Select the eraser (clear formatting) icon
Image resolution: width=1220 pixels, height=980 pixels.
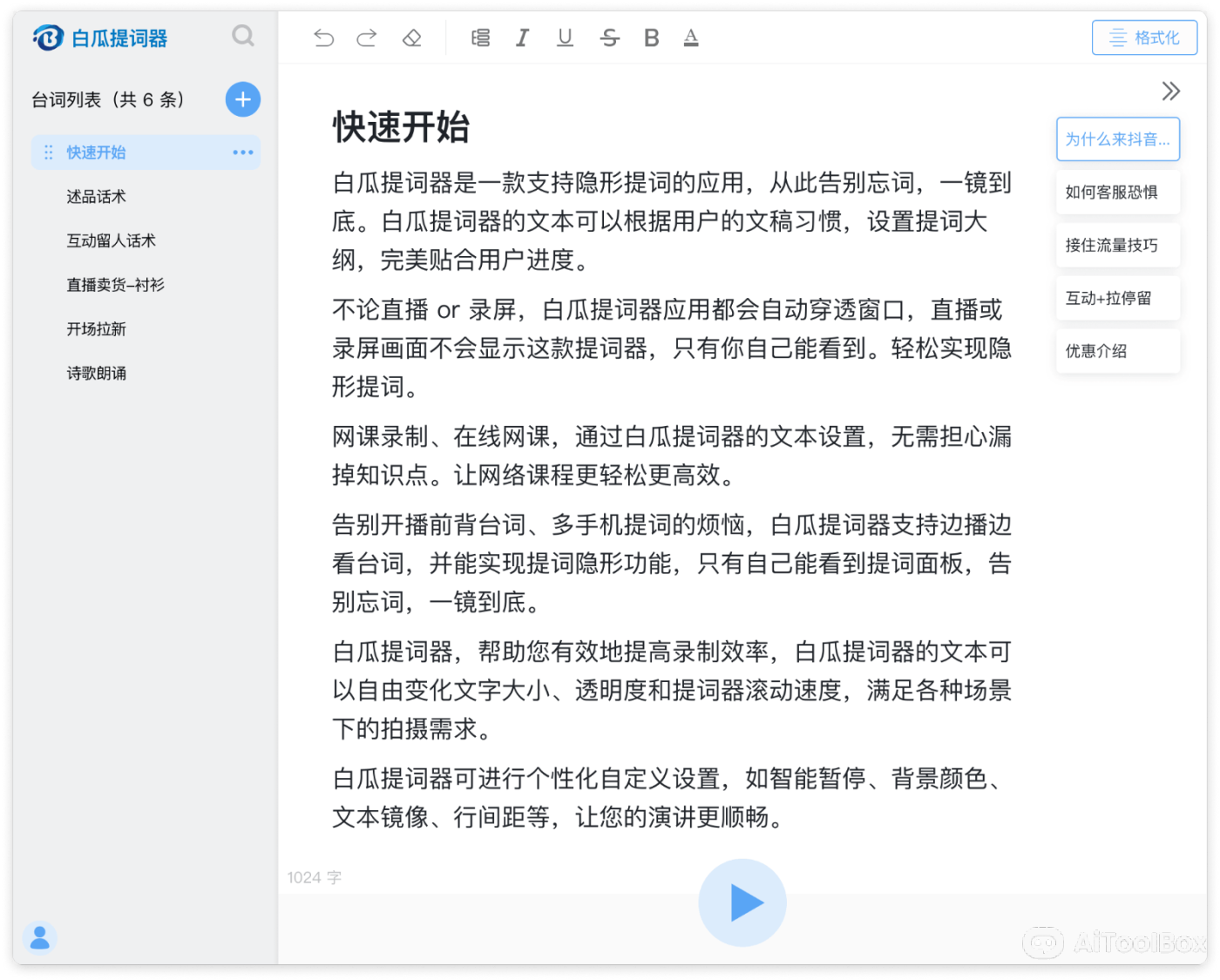coord(410,37)
